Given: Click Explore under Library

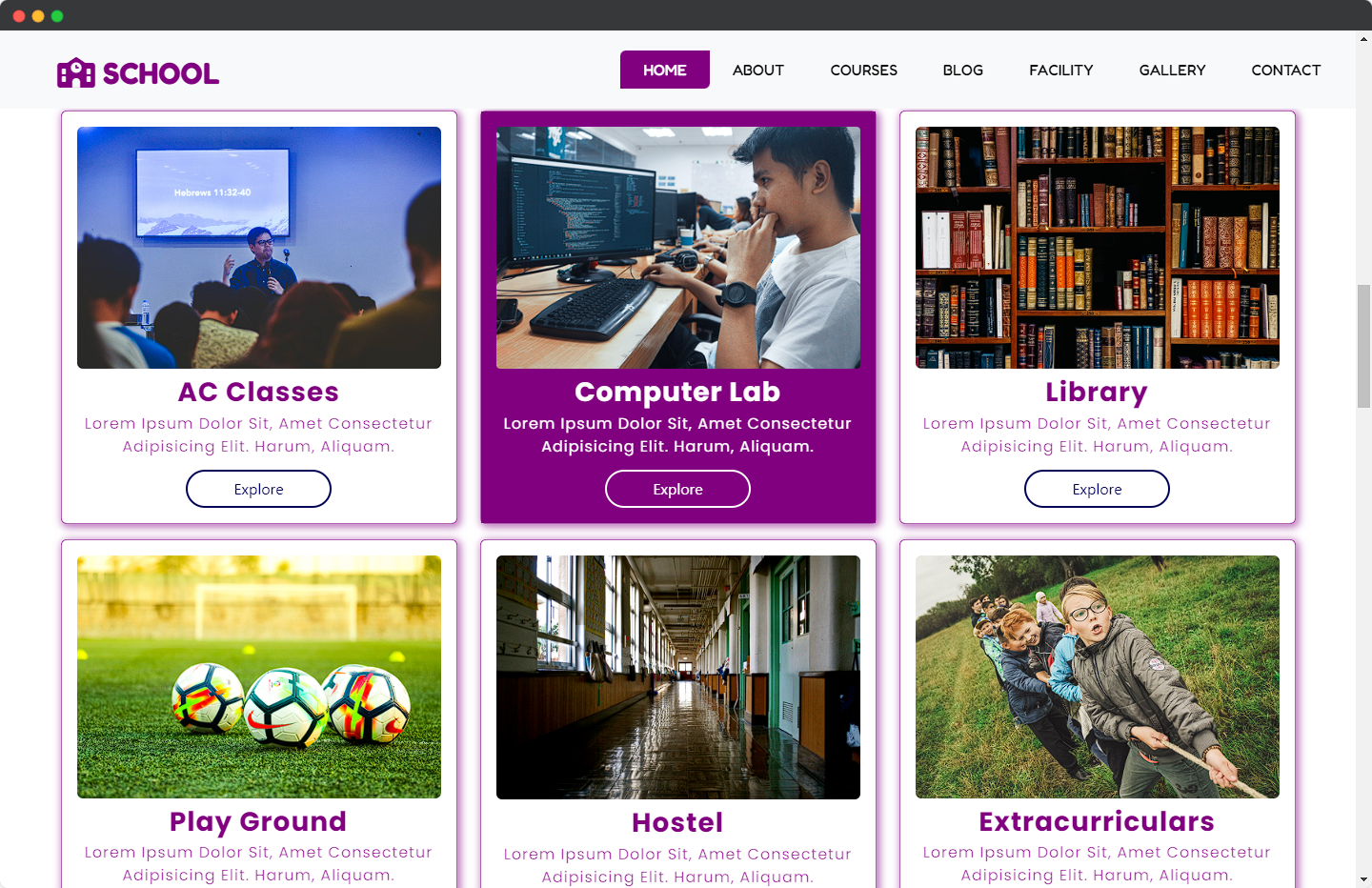Looking at the screenshot, I should coord(1098,489).
